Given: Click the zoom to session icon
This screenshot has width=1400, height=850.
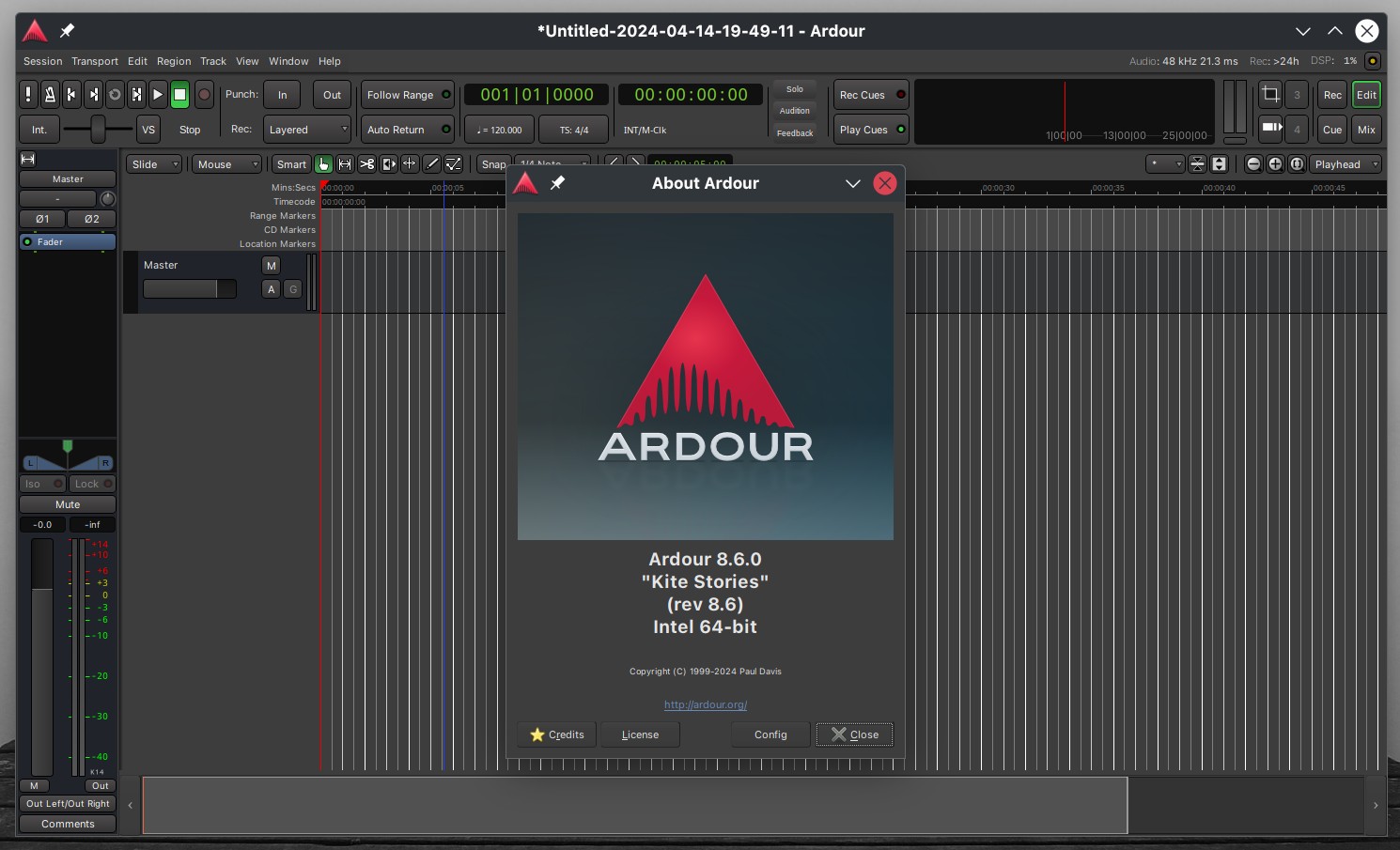Looking at the screenshot, I should click(1297, 164).
